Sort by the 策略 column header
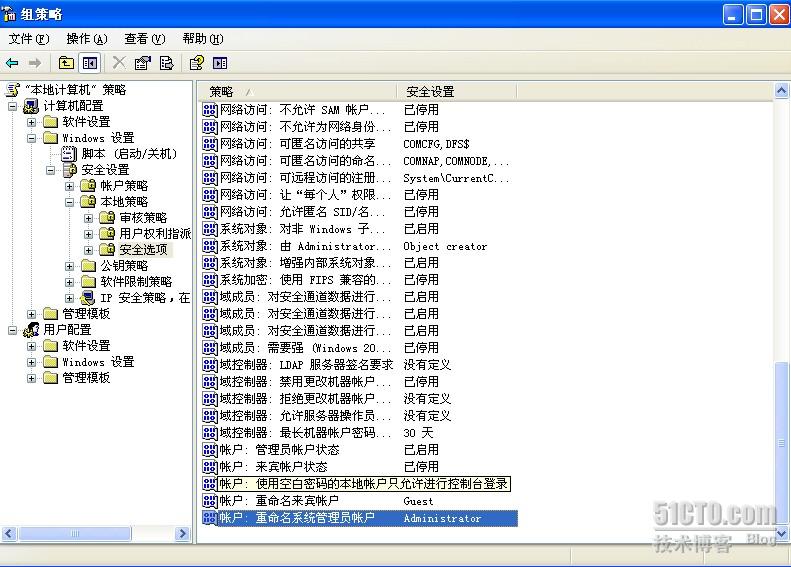The width and height of the screenshot is (791, 567). [297, 91]
